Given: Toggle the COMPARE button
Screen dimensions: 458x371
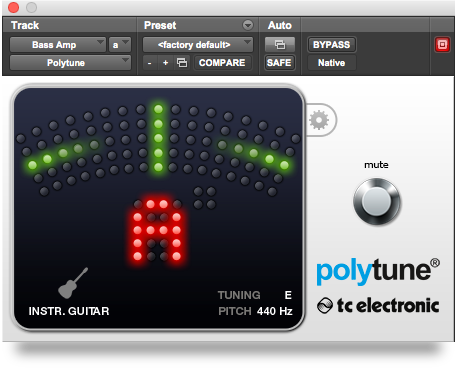Looking at the screenshot, I should click(x=222, y=63).
